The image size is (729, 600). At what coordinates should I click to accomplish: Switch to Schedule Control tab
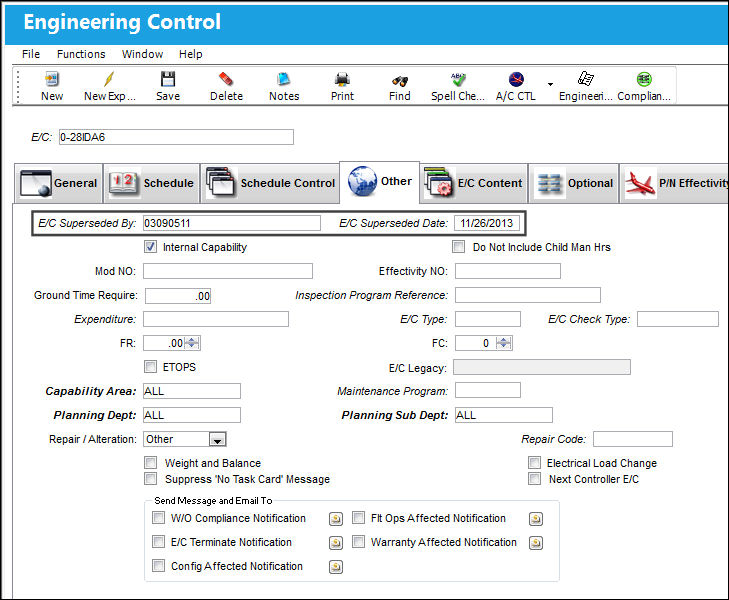[270, 183]
